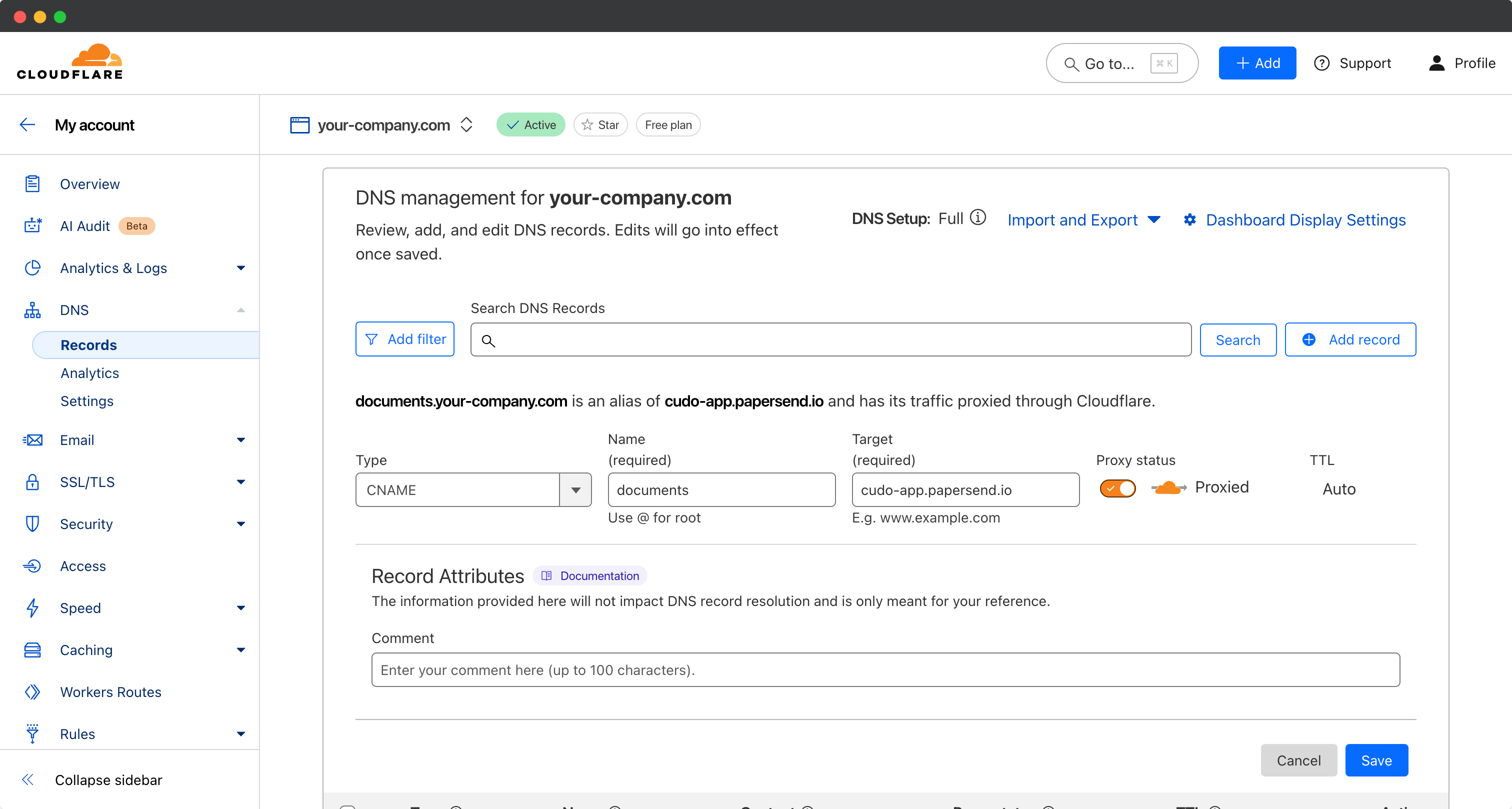Expand the Import and Export dropdown

[x=1154, y=219]
